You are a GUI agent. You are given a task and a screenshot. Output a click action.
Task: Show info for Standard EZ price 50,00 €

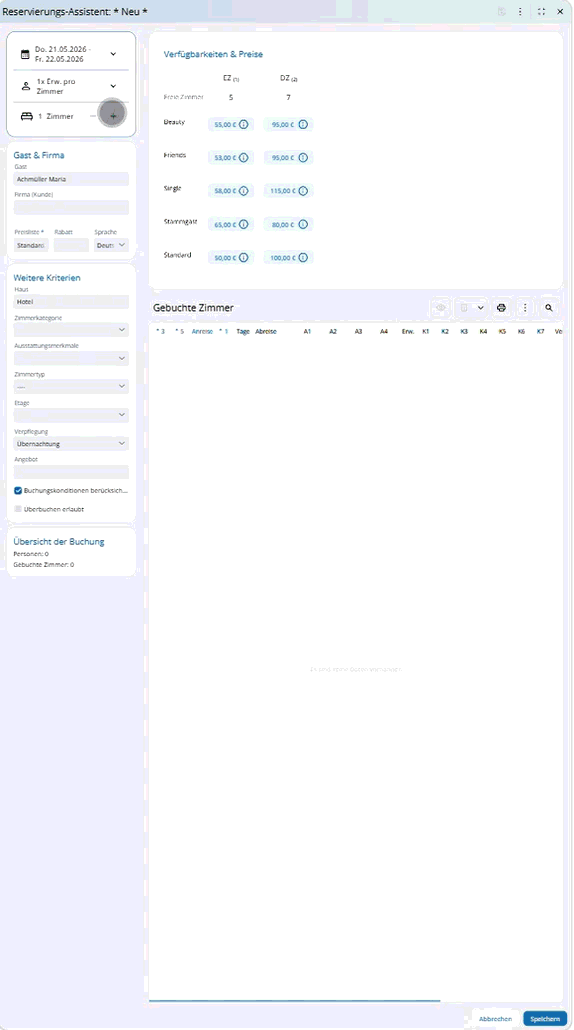pos(244,258)
